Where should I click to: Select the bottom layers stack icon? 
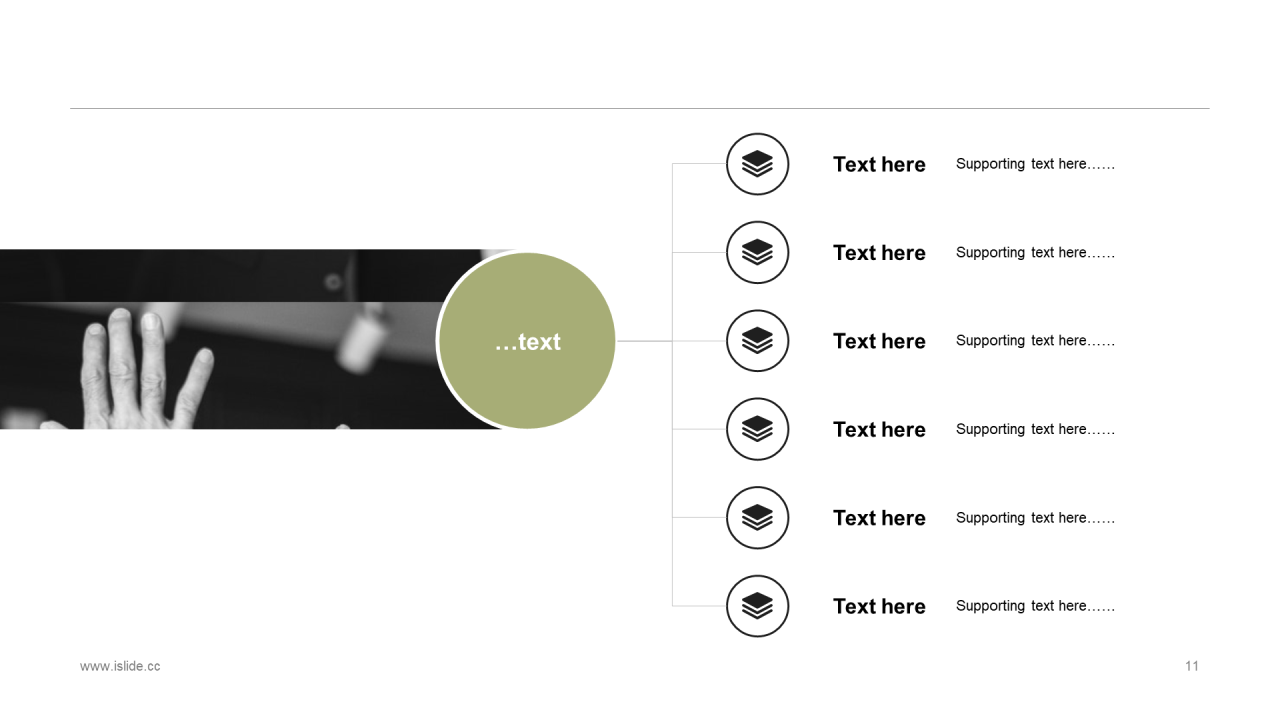pyautogui.click(x=757, y=606)
